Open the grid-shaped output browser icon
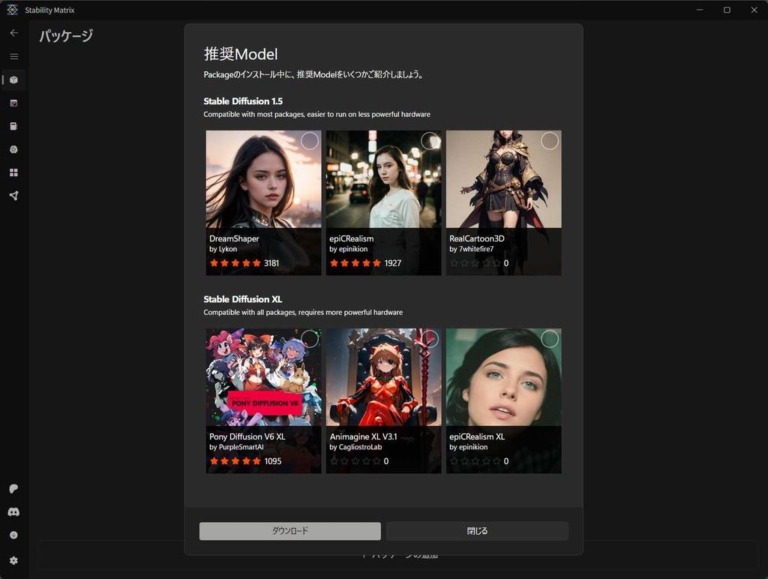The image size is (768, 579). [x=14, y=172]
